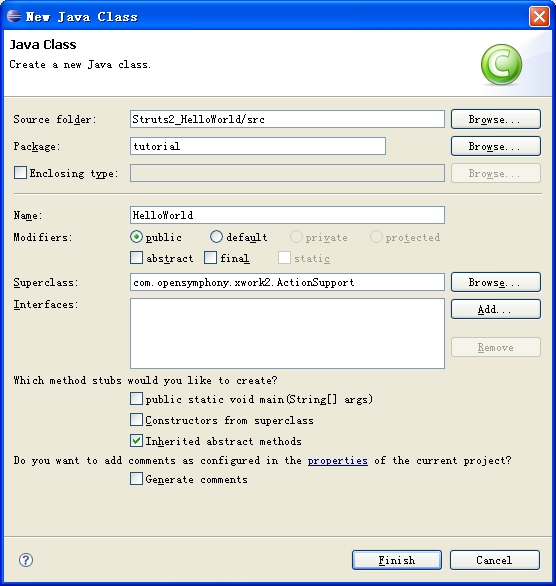
Task: Click Add to add an interface
Action: (495, 309)
